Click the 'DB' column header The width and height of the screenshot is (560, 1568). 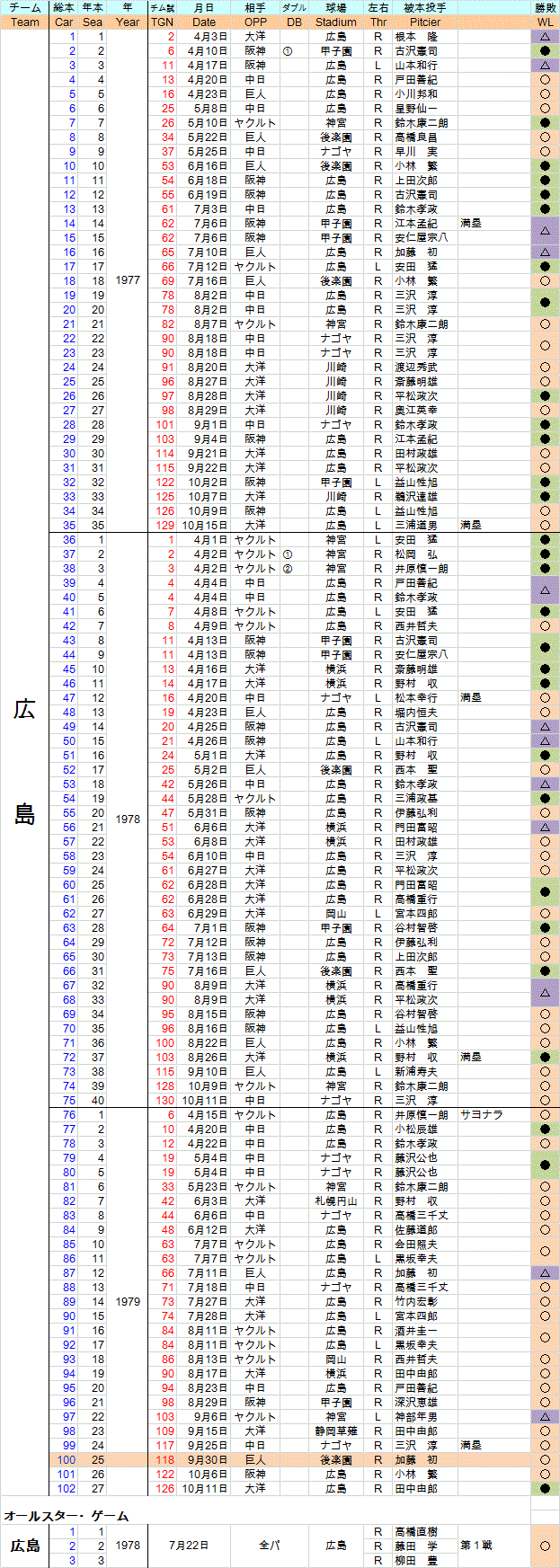(x=294, y=22)
